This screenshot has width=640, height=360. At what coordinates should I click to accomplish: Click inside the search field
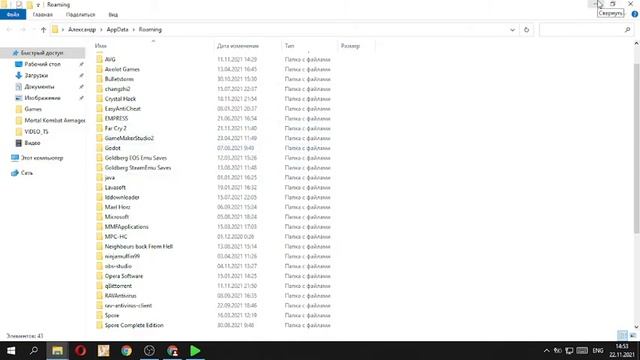pos(581,29)
